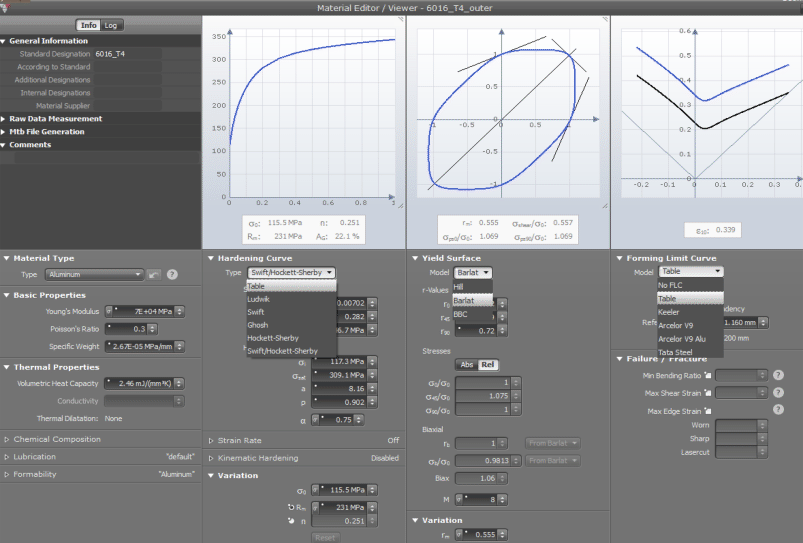803x543 pixels.
Task: Click the revert arrow icon beside Aluminum type
Action: [154, 274]
